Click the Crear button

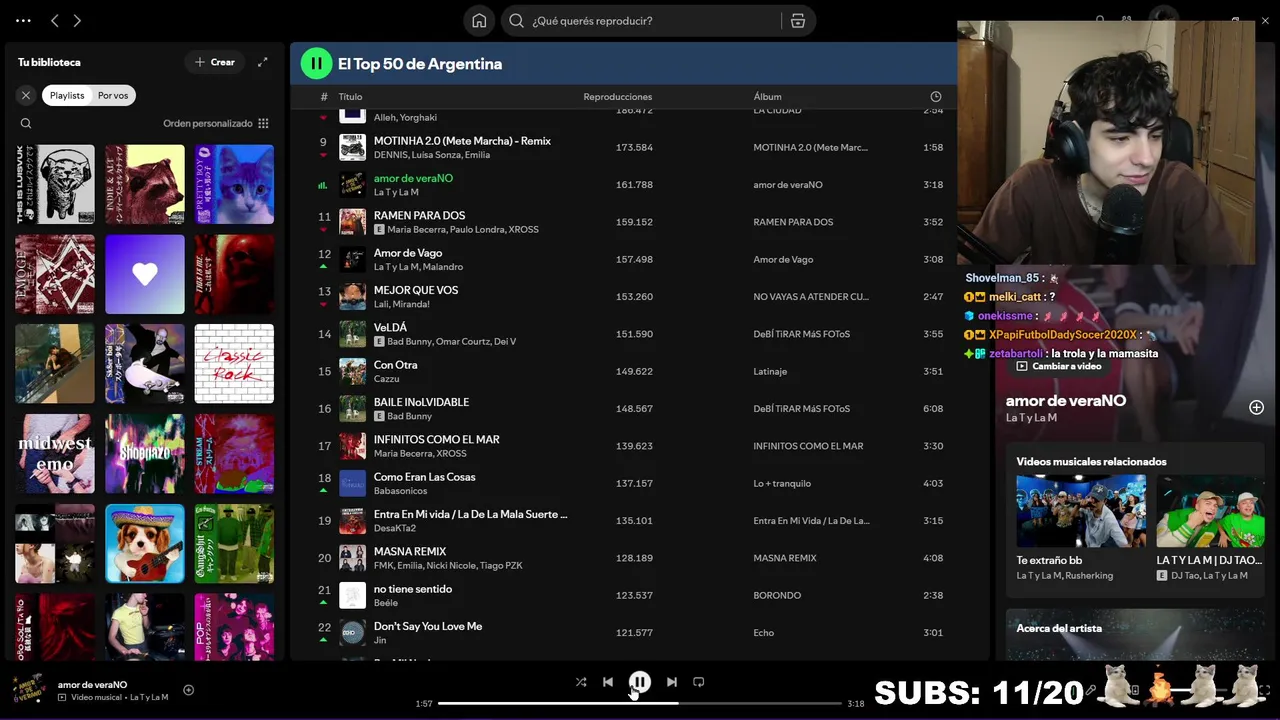[215, 62]
